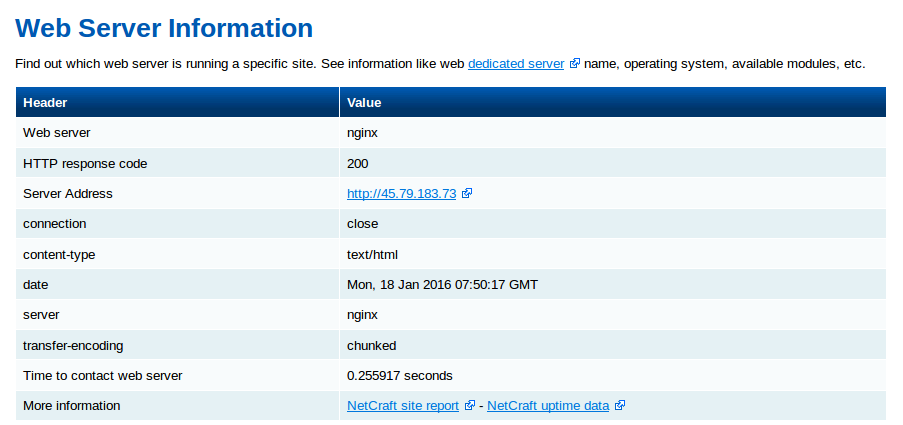The width and height of the screenshot is (903, 425).
Task: Follow the NetCraft uptime data link
Action: pos(548,406)
